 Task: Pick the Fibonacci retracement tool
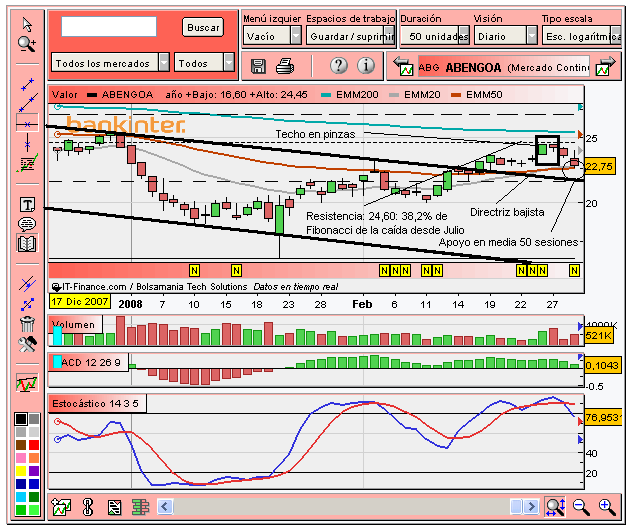(x=27, y=163)
